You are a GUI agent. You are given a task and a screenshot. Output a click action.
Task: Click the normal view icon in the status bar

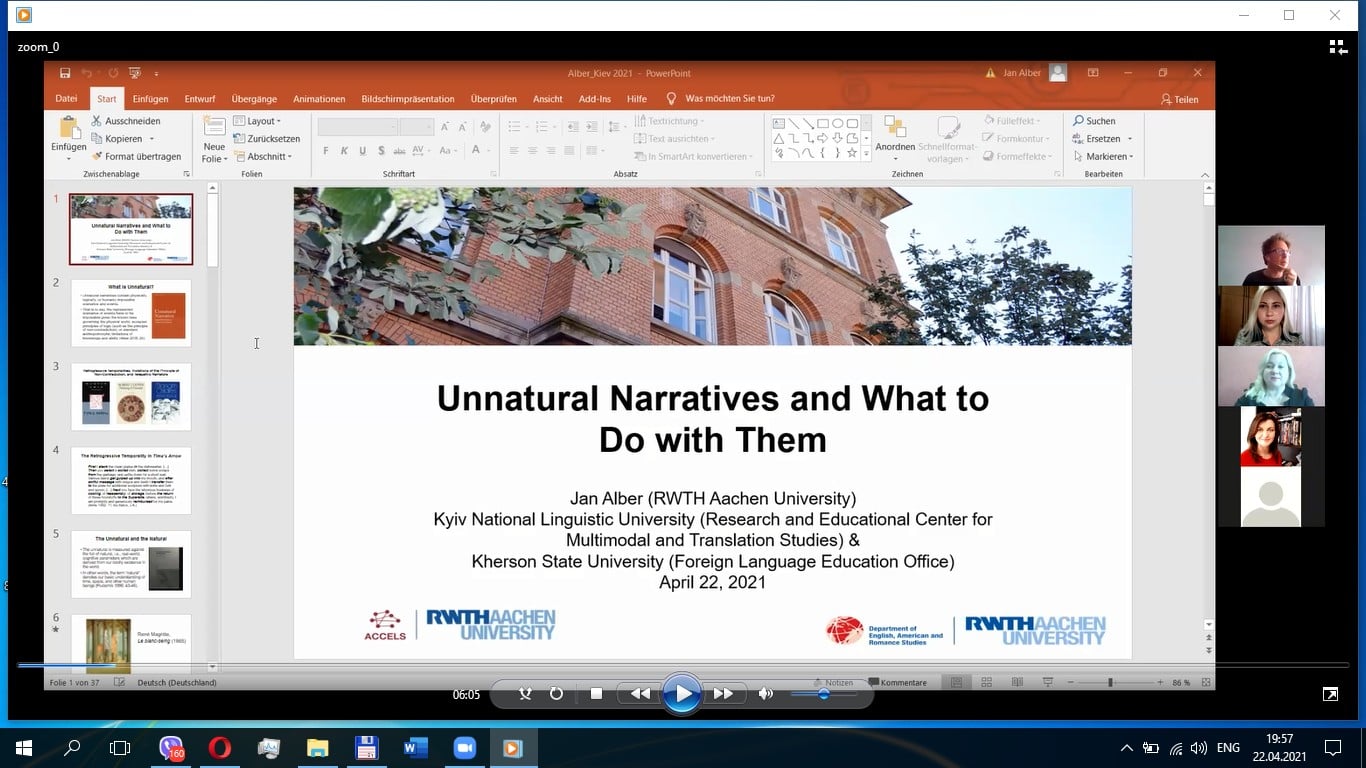956,682
